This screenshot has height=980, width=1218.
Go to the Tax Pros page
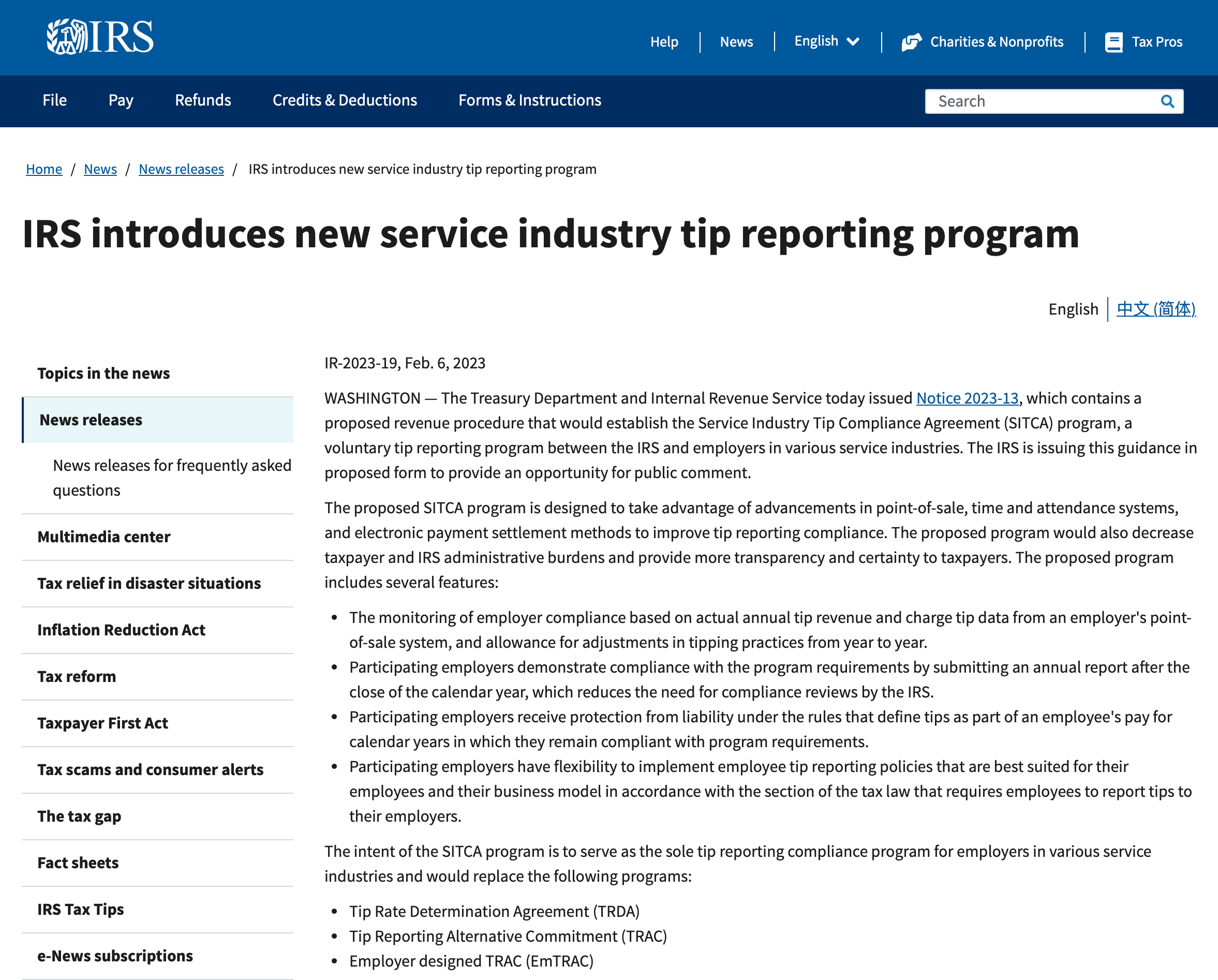[x=1156, y=42]
